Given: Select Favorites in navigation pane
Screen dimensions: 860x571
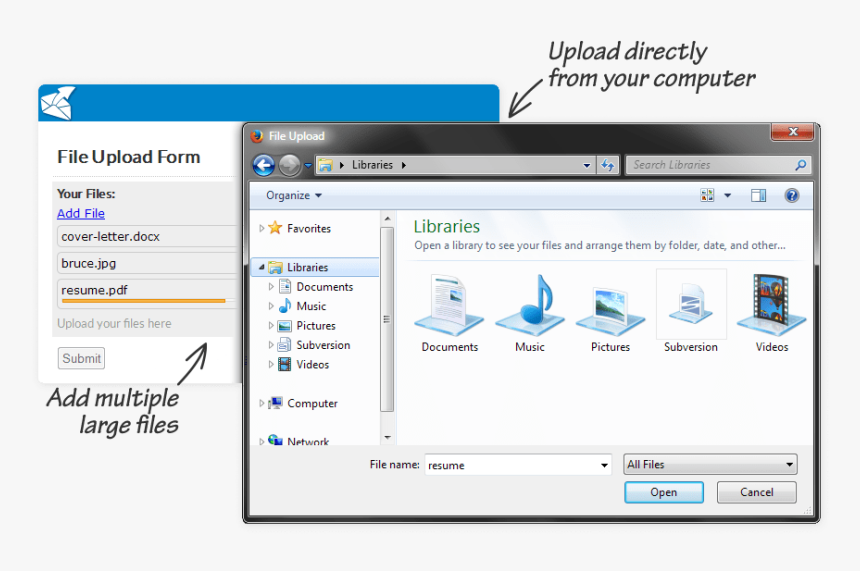Looking at the screenshot, I should point(308,228).
